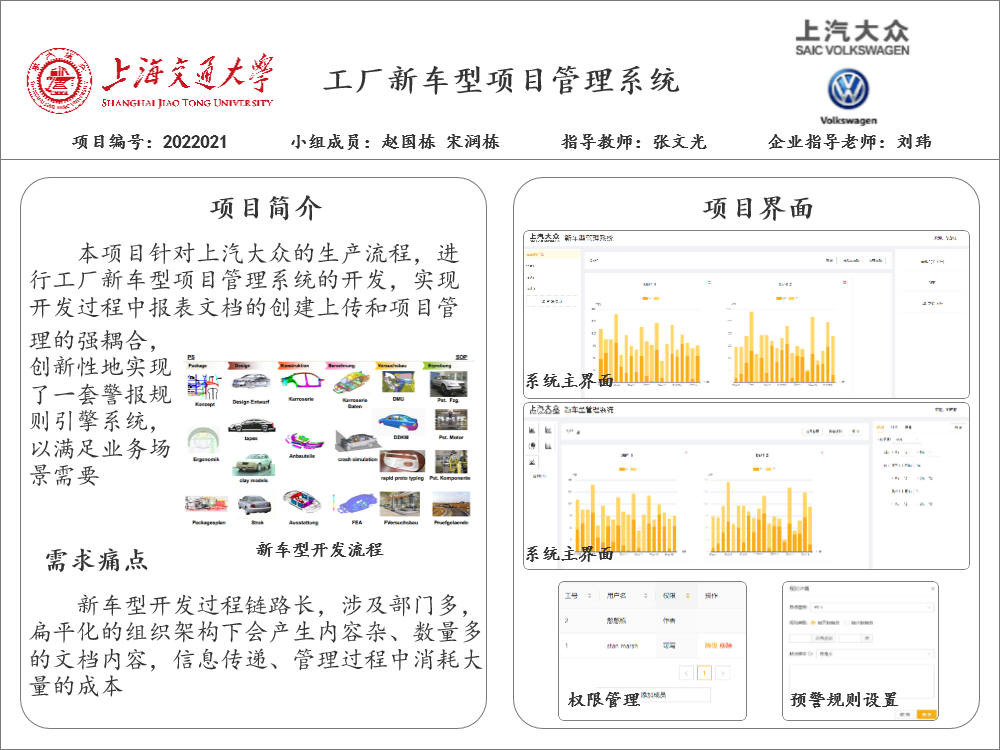Click the next page arrow in pagination
The height and width of the screenshot is (750, 1000).
pyautogui.click(x=722, y=673)
